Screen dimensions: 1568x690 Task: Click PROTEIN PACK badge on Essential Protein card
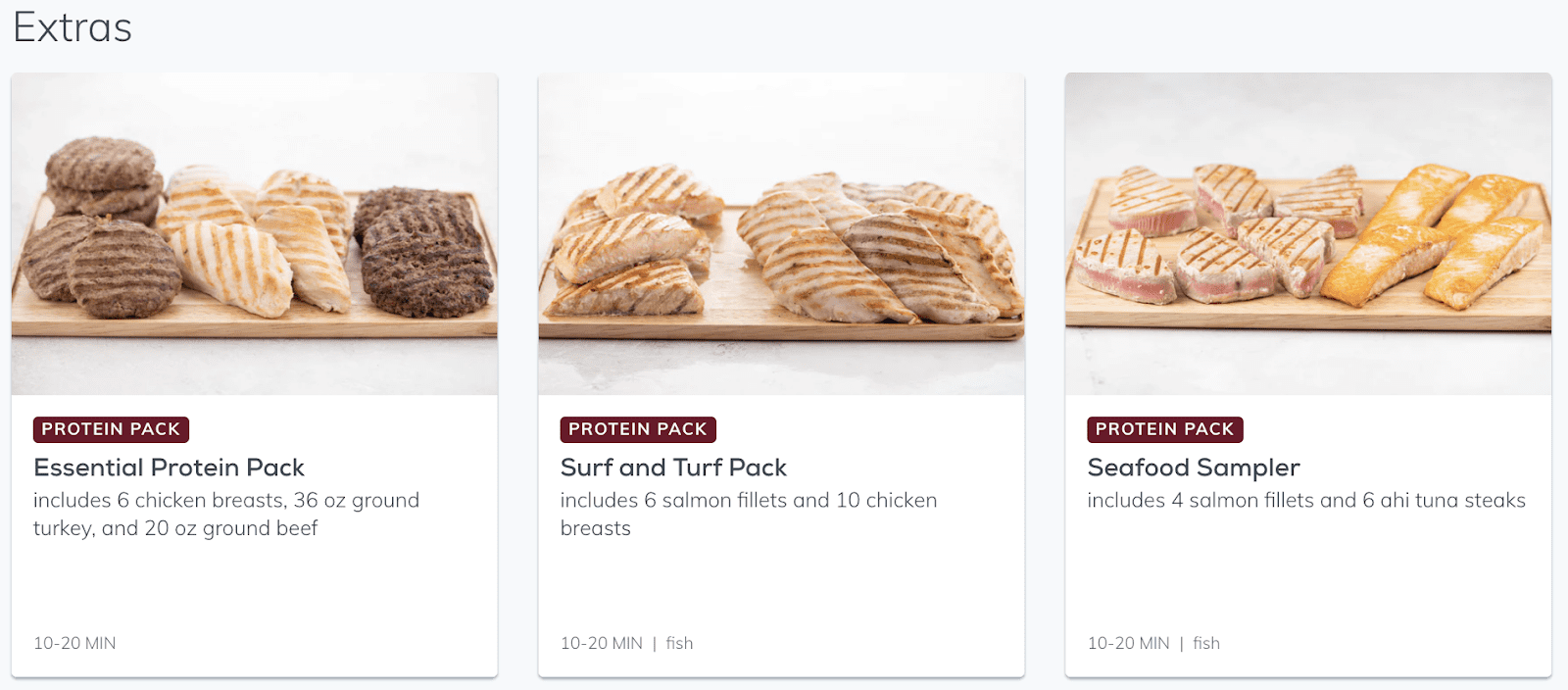[x=111, y=429]
